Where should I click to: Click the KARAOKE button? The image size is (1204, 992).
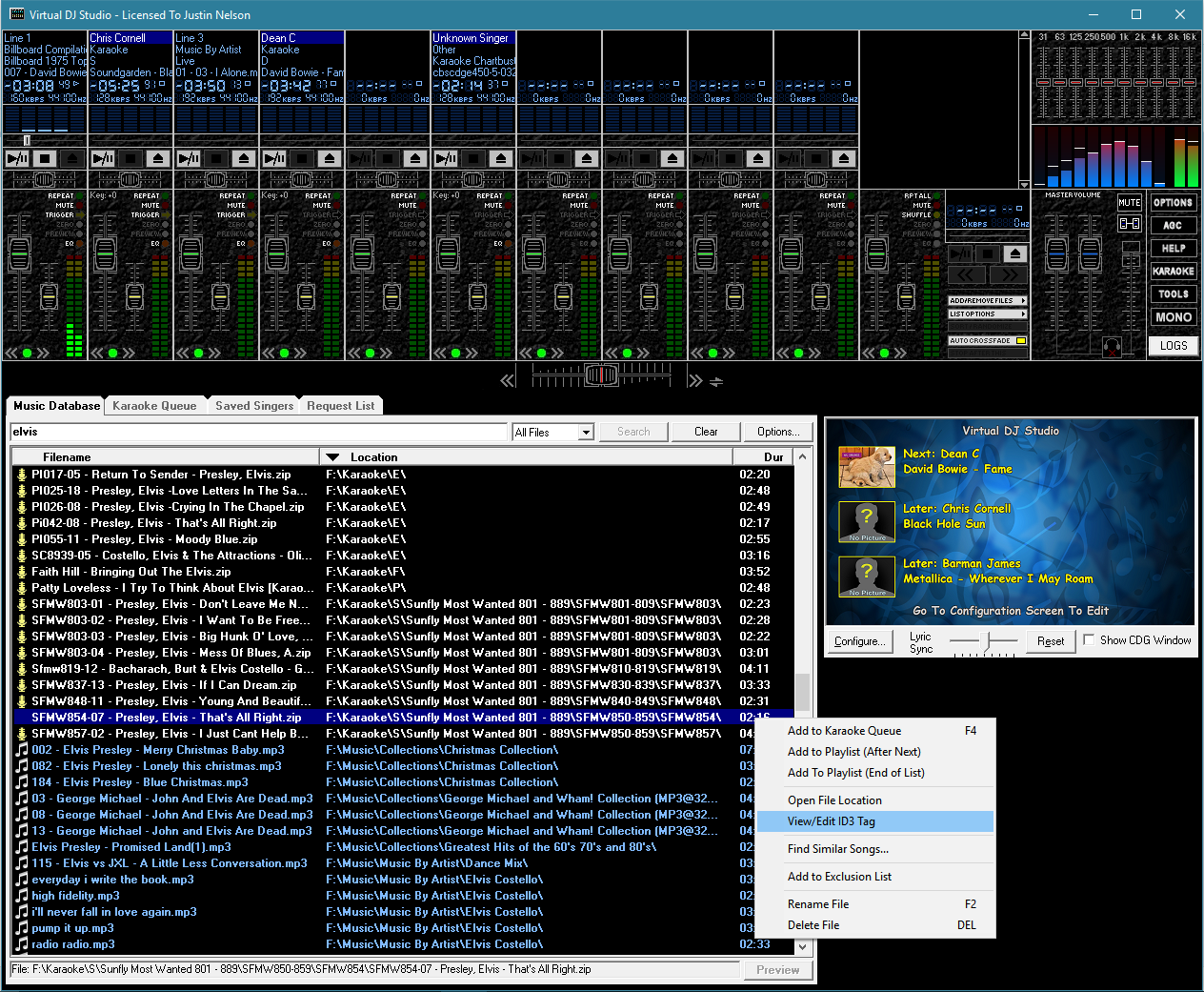pos(1174,272)
